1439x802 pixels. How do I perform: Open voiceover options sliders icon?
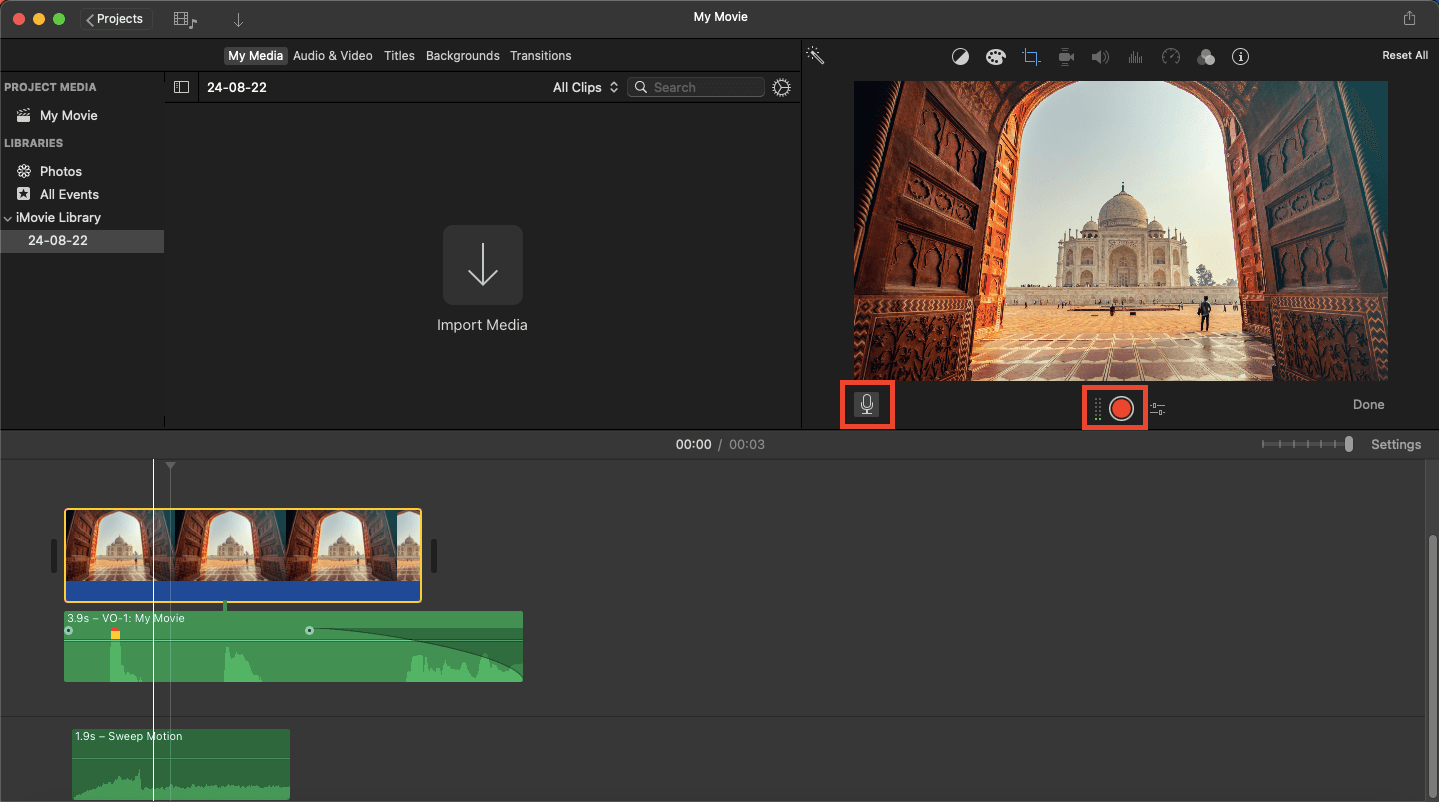tap(1157, 409)
